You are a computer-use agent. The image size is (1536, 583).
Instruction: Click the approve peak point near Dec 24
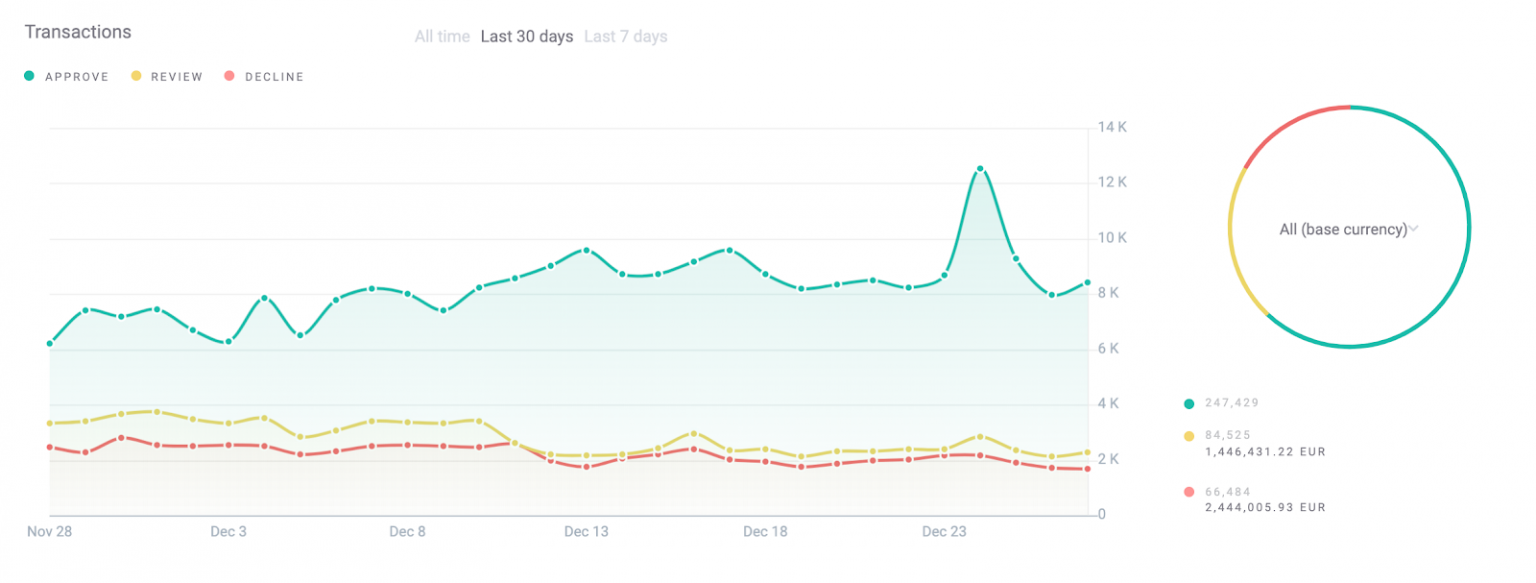tap(980, 169)
